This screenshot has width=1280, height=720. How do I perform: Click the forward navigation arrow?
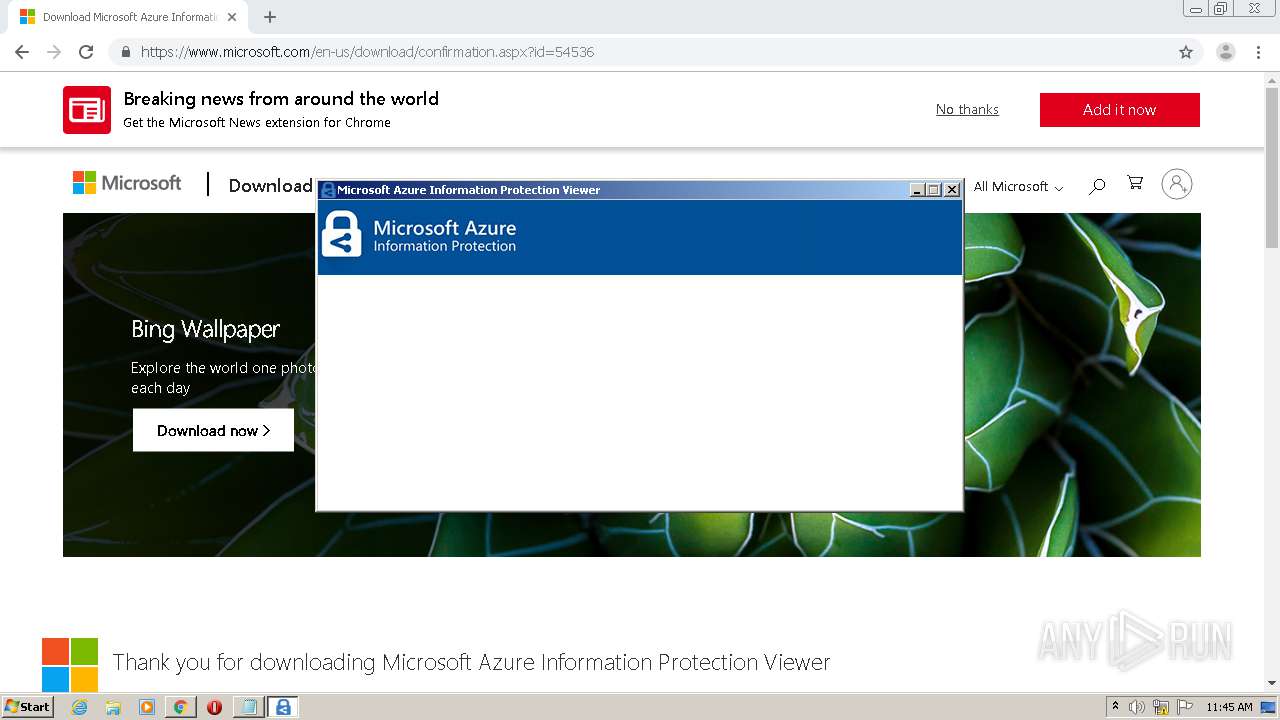tap(54, 52)
